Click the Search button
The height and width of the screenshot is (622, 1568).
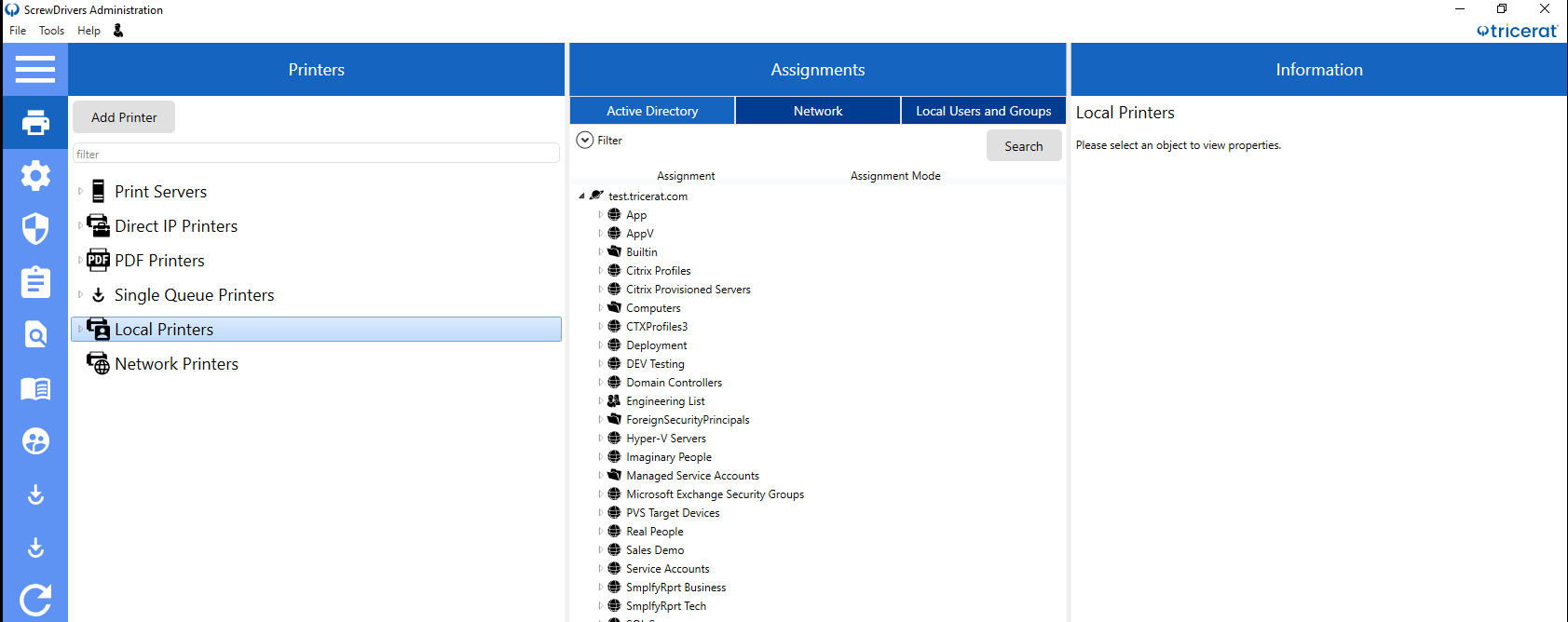[1024, 146]
